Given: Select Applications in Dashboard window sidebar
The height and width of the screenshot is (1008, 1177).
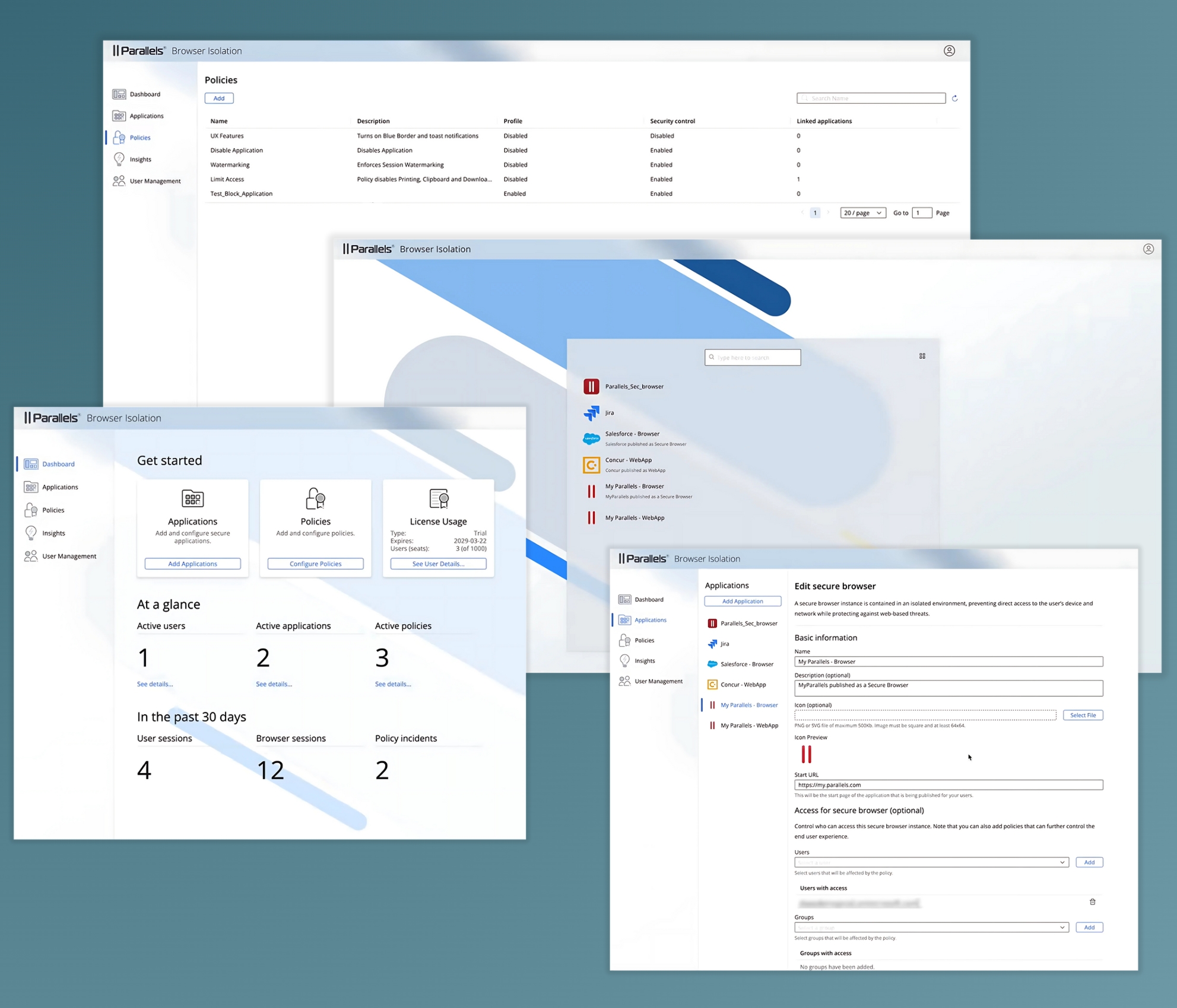Looking at the screenshot, I should (x=60, y=487).
